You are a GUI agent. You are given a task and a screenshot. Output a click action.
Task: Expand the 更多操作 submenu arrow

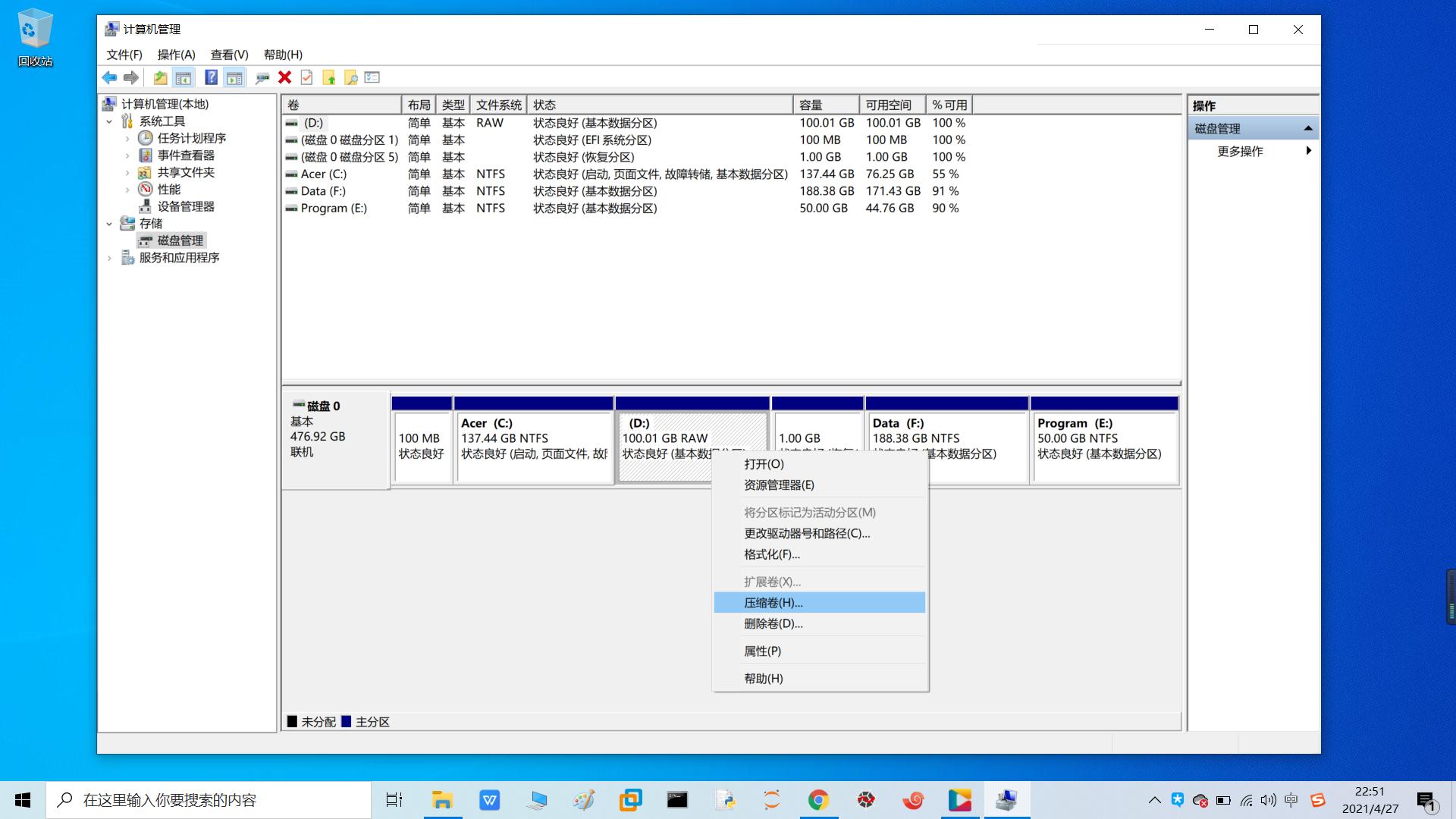coord(1310,150)
